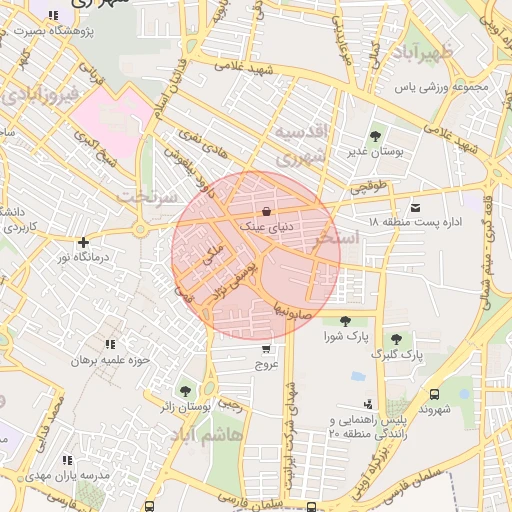Click the shopping cart icon above عروج
The width and height of the screenshot is (512, 512).
point(266,349)
